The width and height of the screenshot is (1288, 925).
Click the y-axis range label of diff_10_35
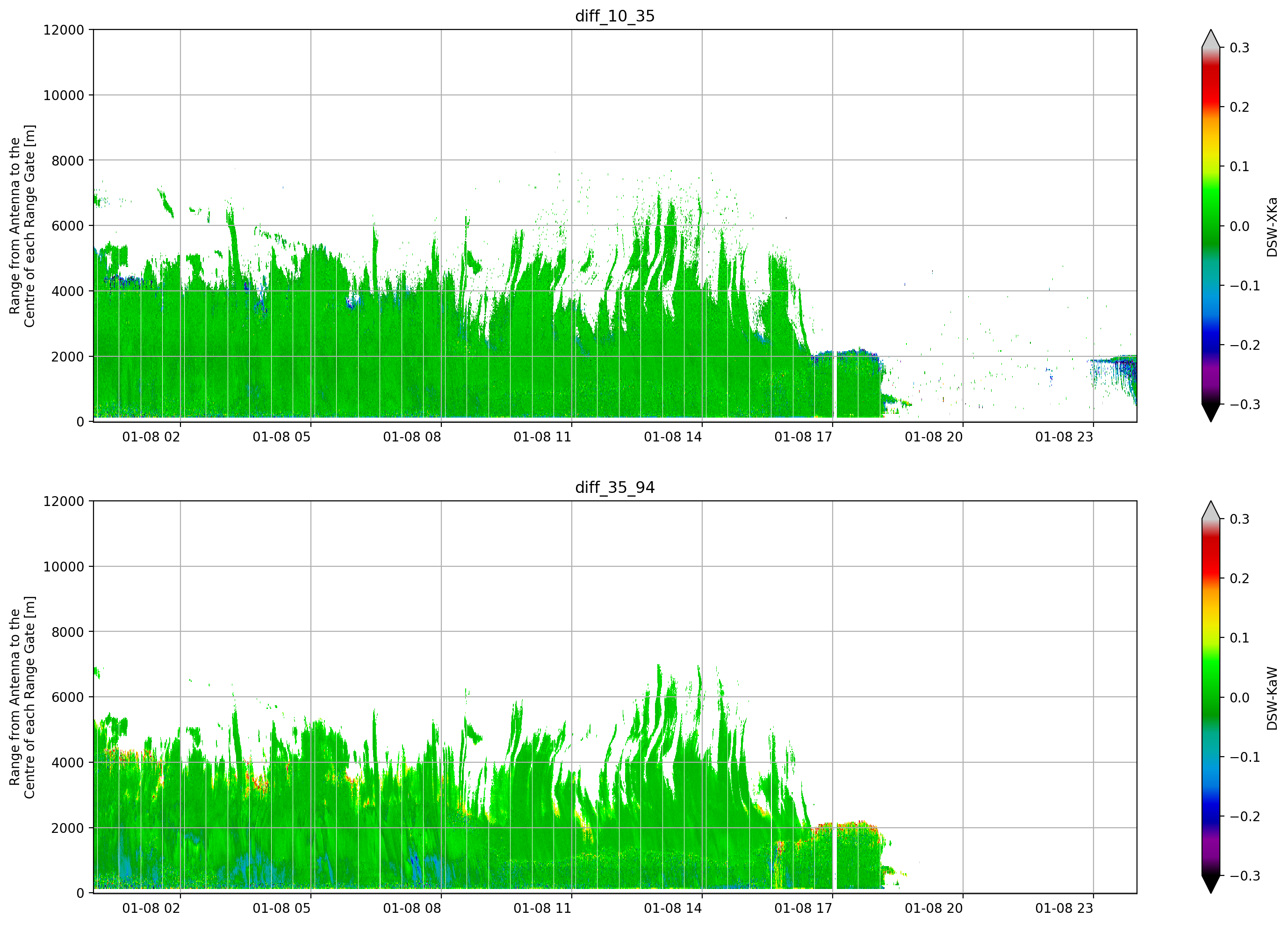(22, 225)
